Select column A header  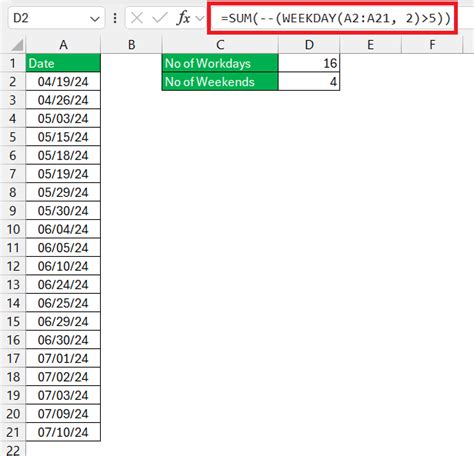(x=63, y=45)
